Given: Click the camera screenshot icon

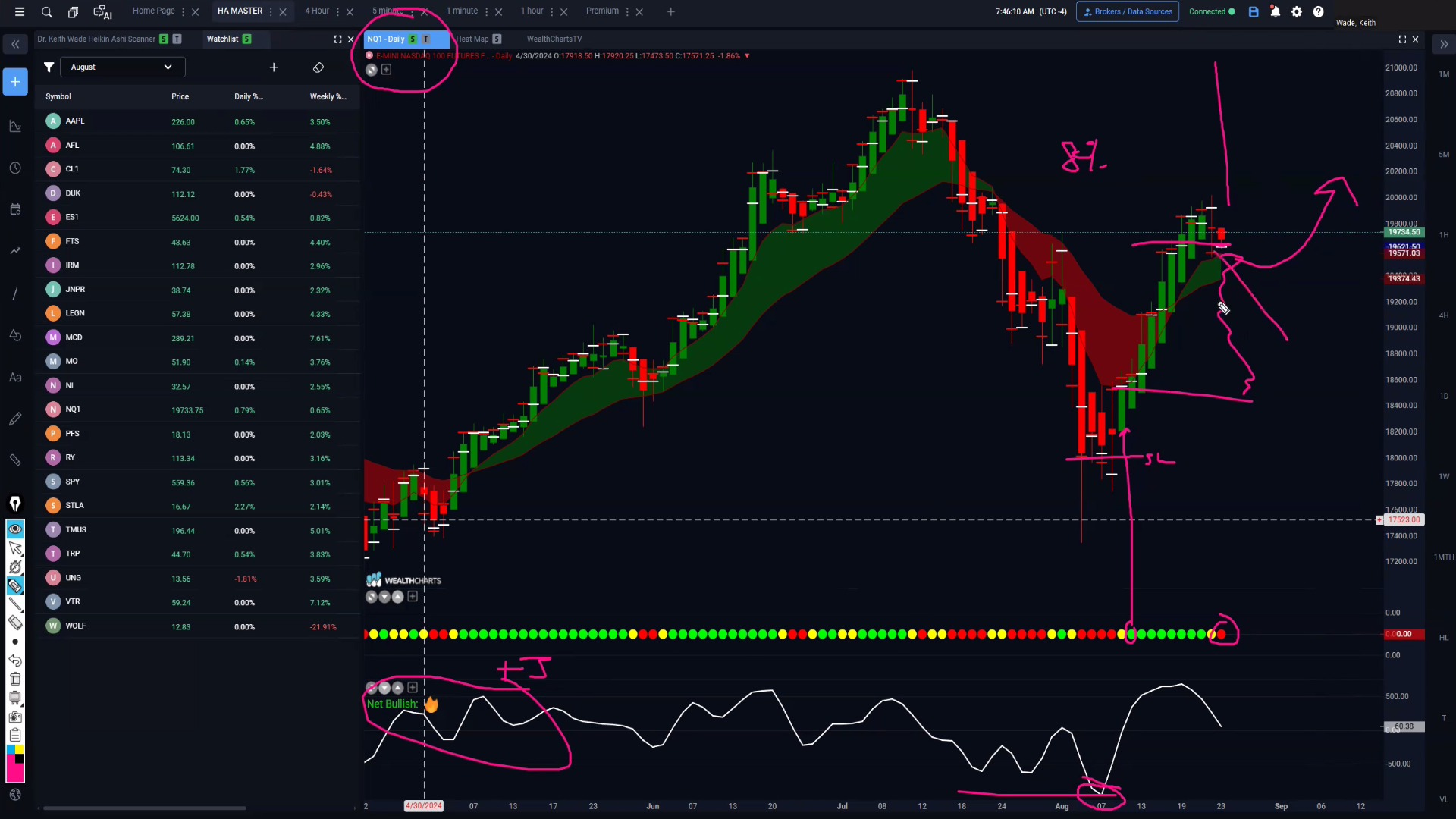Looking at the screenshot, I should (15, 717).
